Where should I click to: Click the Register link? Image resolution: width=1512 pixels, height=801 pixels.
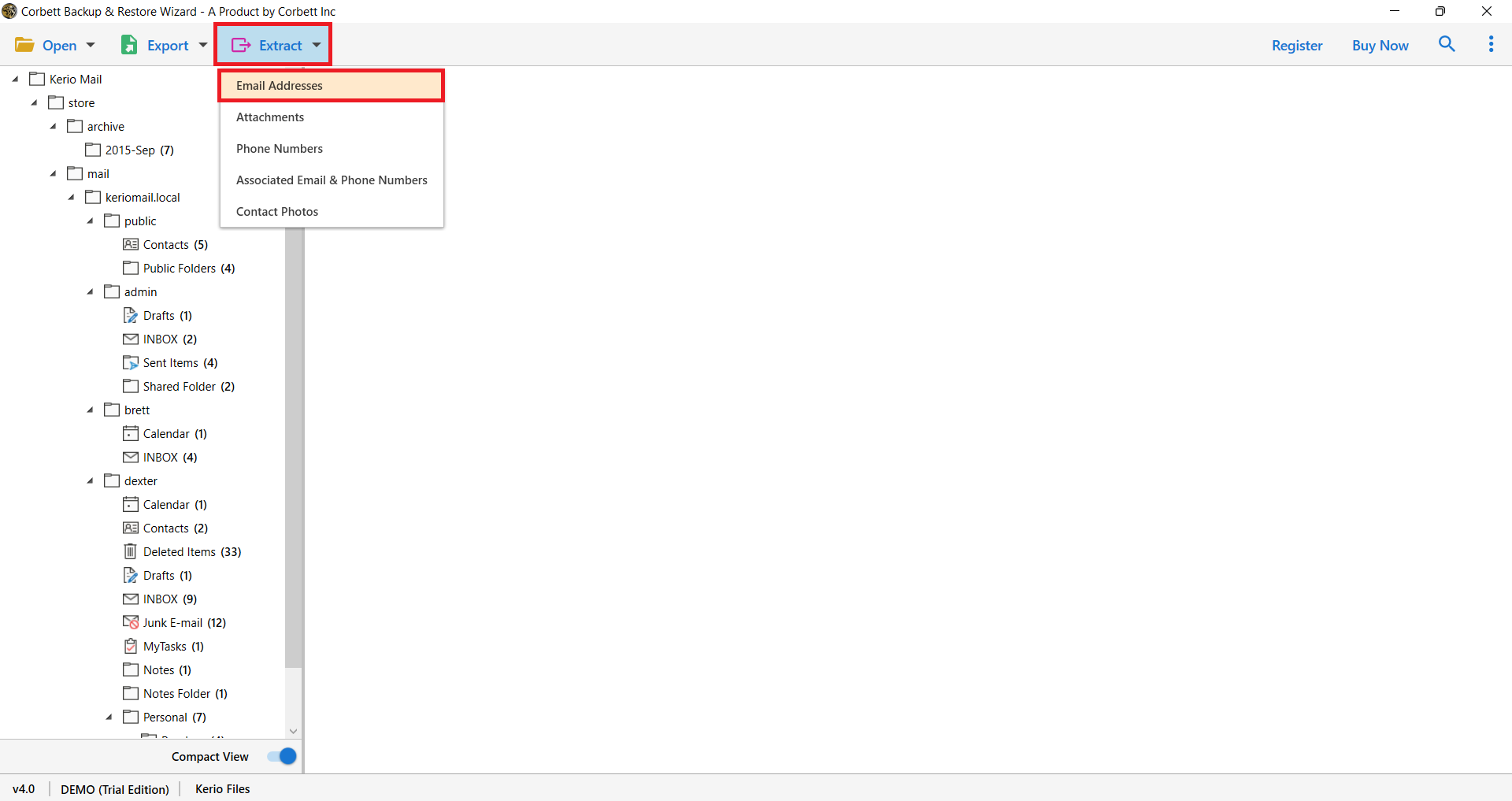click(1297, 45)
